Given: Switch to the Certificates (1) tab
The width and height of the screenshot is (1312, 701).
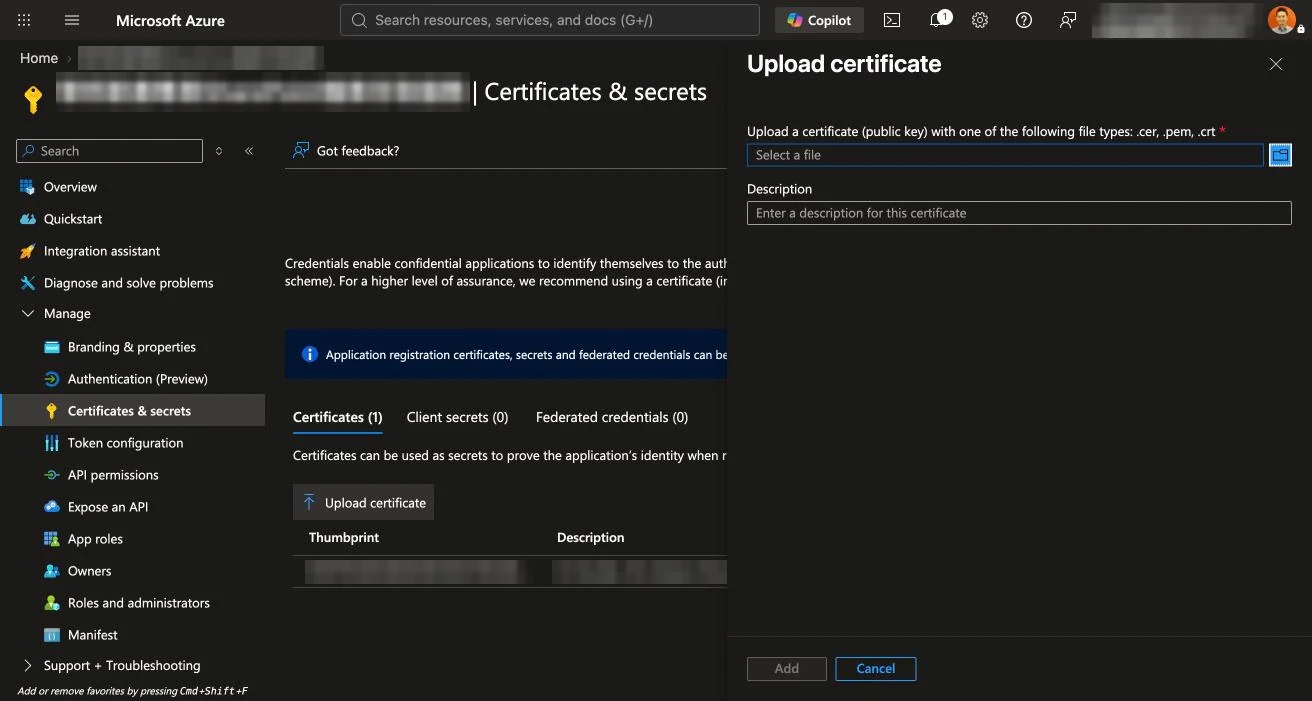Looking at the screenshot, I should (338, 417).
